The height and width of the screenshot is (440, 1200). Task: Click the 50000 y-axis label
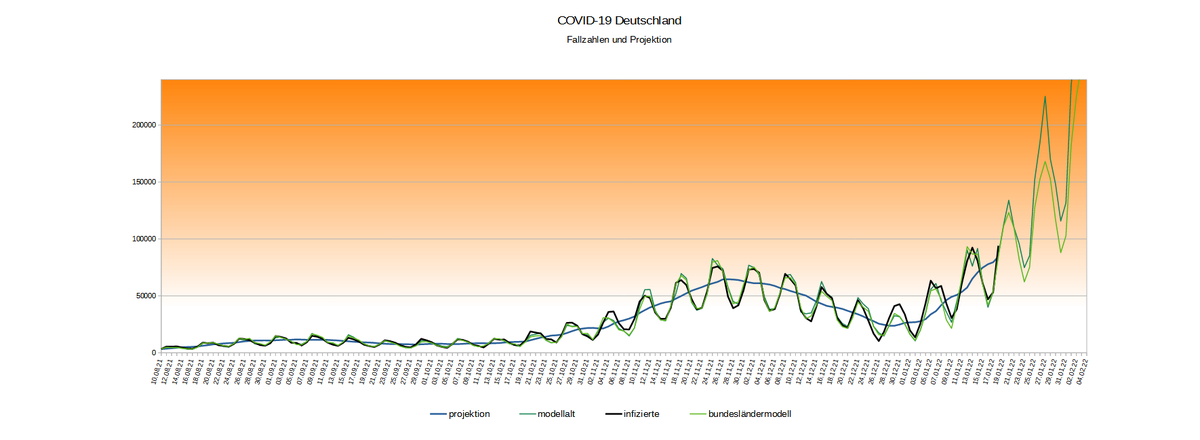click(x=141, y=296)
